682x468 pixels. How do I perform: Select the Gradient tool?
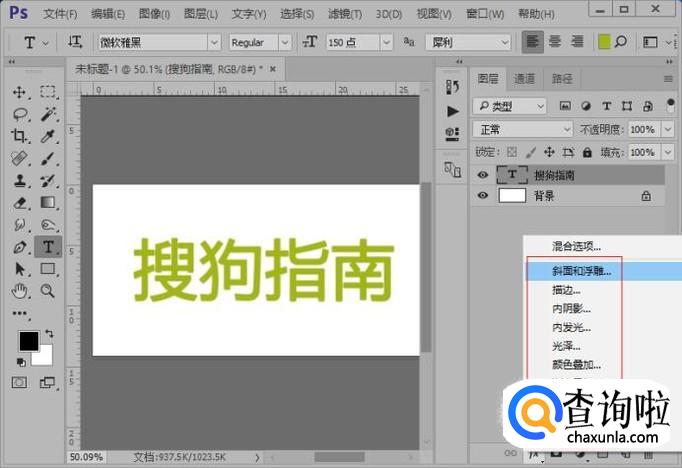(48, 203)
